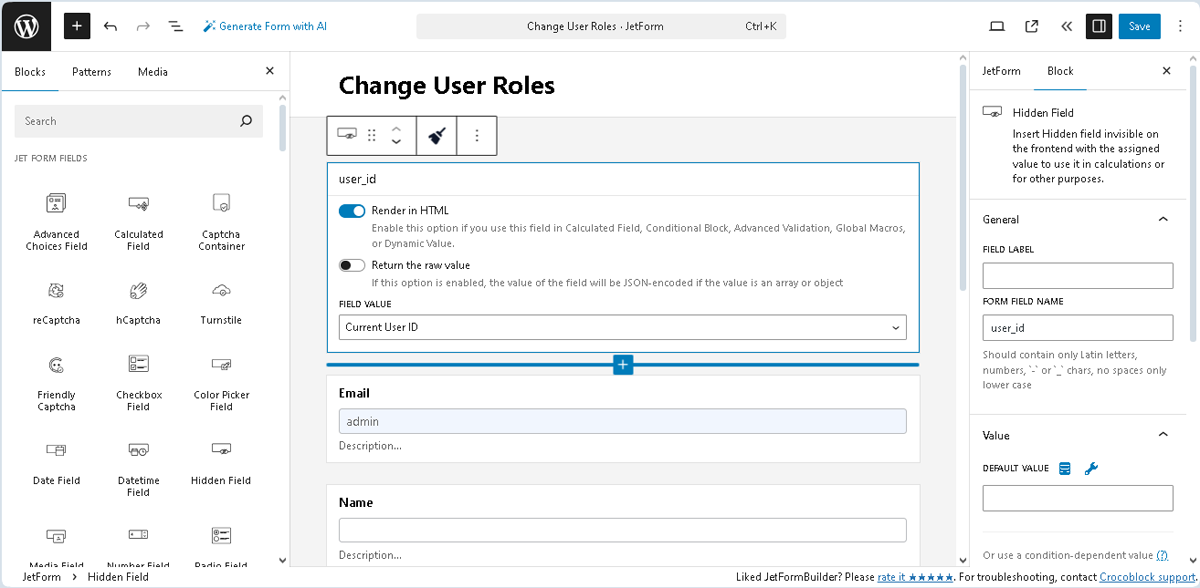The width and height of the screenshot is (1200, 588).
Task: Insert the Advanced Choices Field block
Action: [x=56, y=222]
